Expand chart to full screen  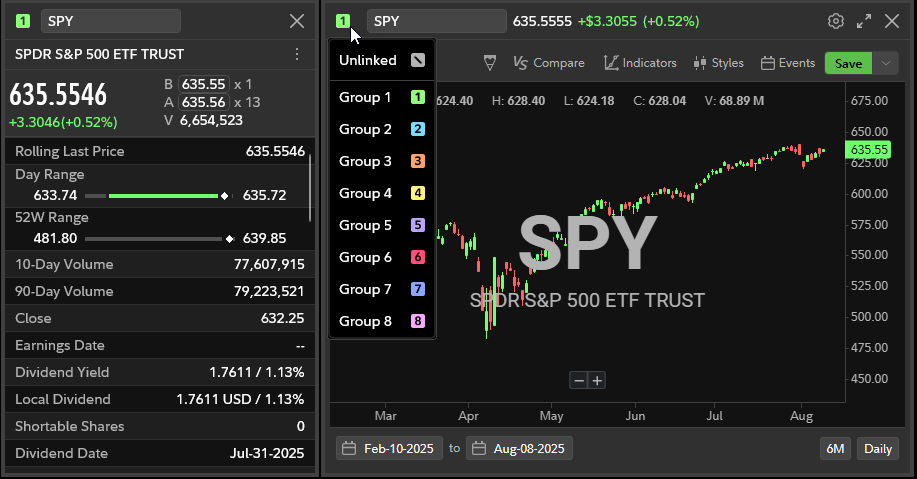(x=864, y=21)
